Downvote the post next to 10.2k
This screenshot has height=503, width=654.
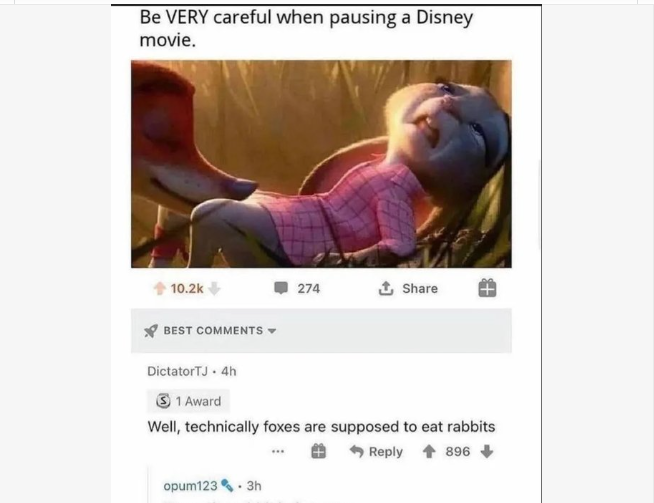pyautogui.click(x=214, y=288)
